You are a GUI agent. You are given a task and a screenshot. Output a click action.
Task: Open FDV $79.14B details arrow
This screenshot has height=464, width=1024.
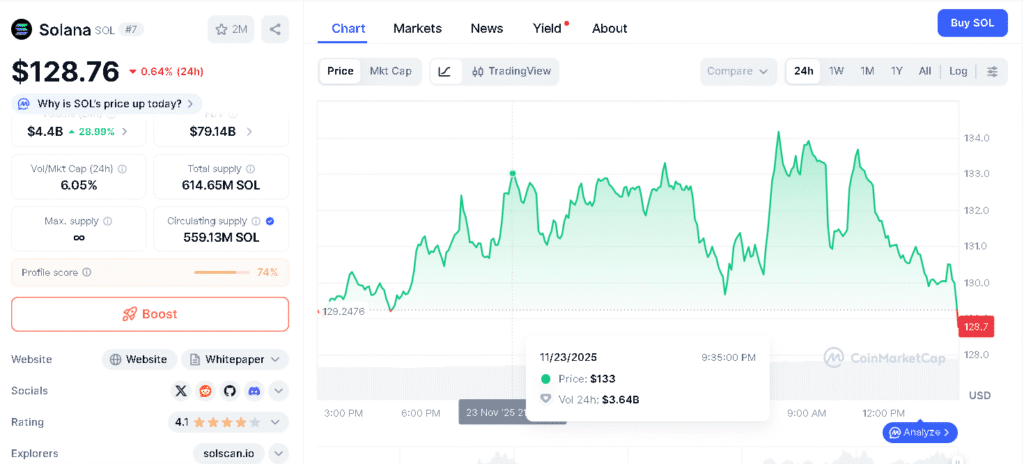tap(249, 131)
